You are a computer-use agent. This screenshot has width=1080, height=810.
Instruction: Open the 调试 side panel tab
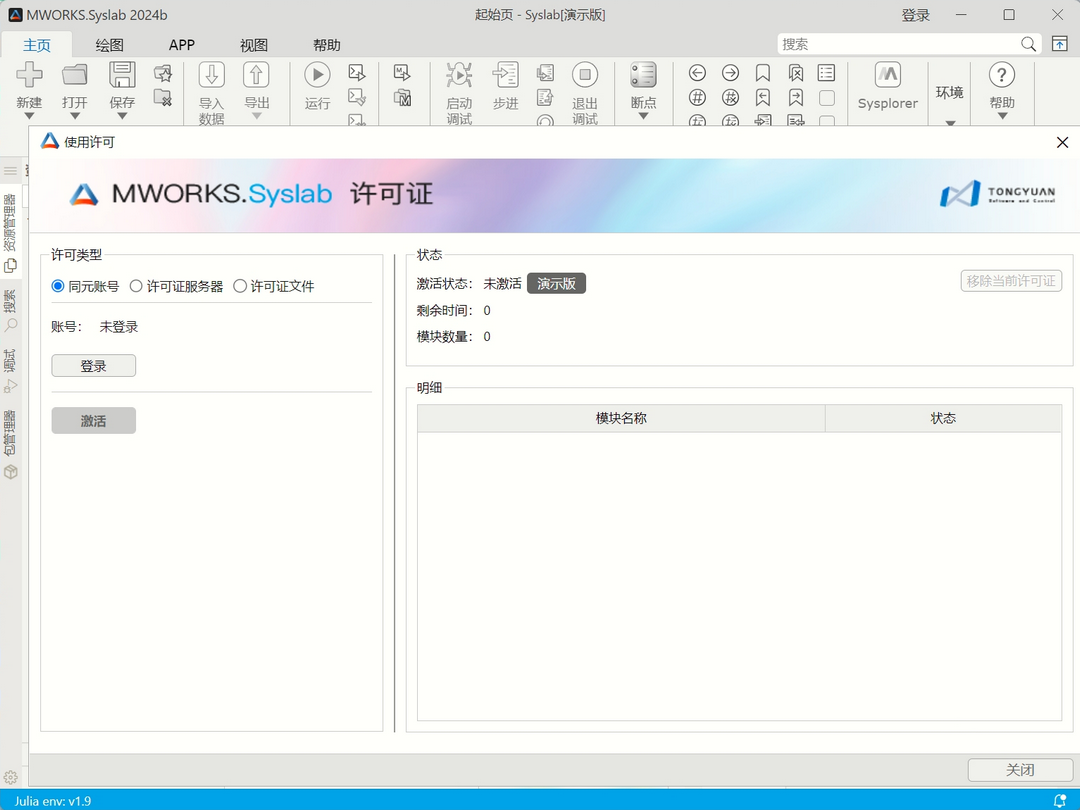(x=10, y=371)
